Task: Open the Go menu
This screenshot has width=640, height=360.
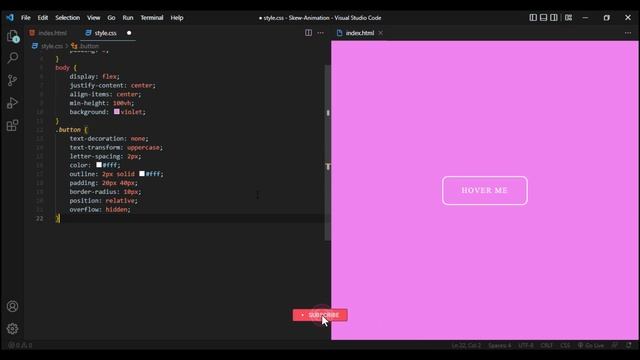Action: click(x=111, y=18)
